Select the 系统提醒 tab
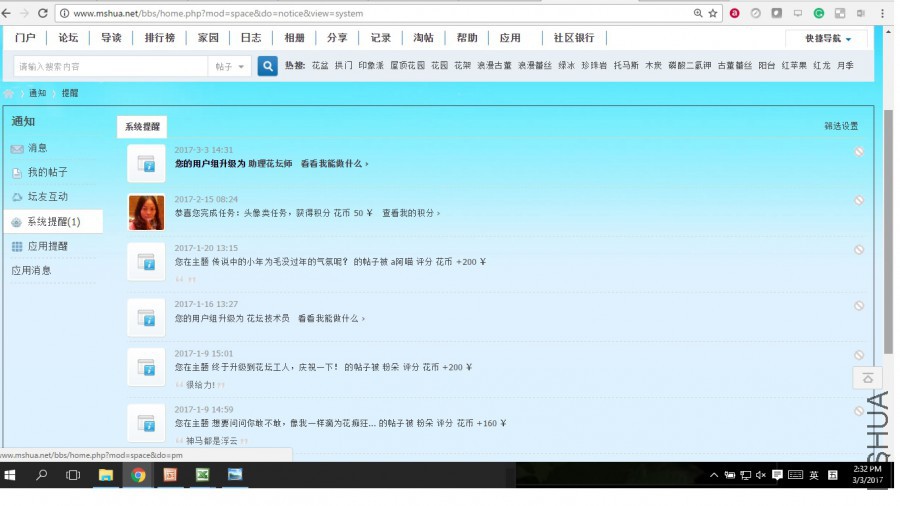The height and width of the screenshot is (506, 900). (142, 127)
